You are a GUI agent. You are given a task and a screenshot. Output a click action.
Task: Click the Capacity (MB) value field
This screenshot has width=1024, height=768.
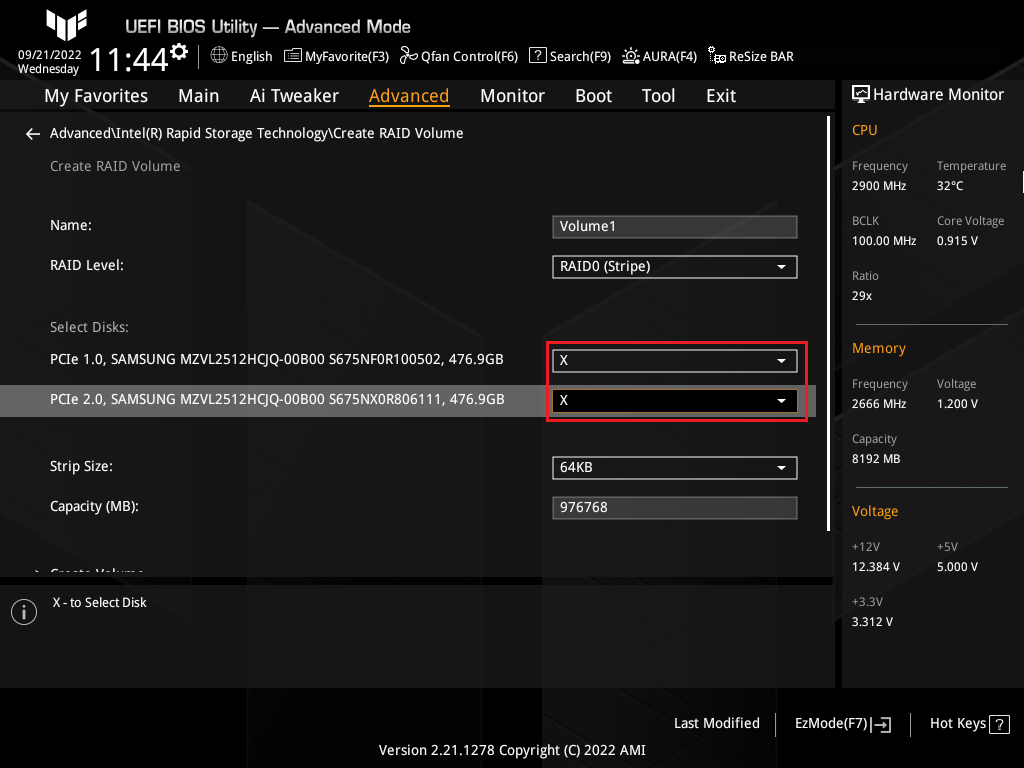675,507
